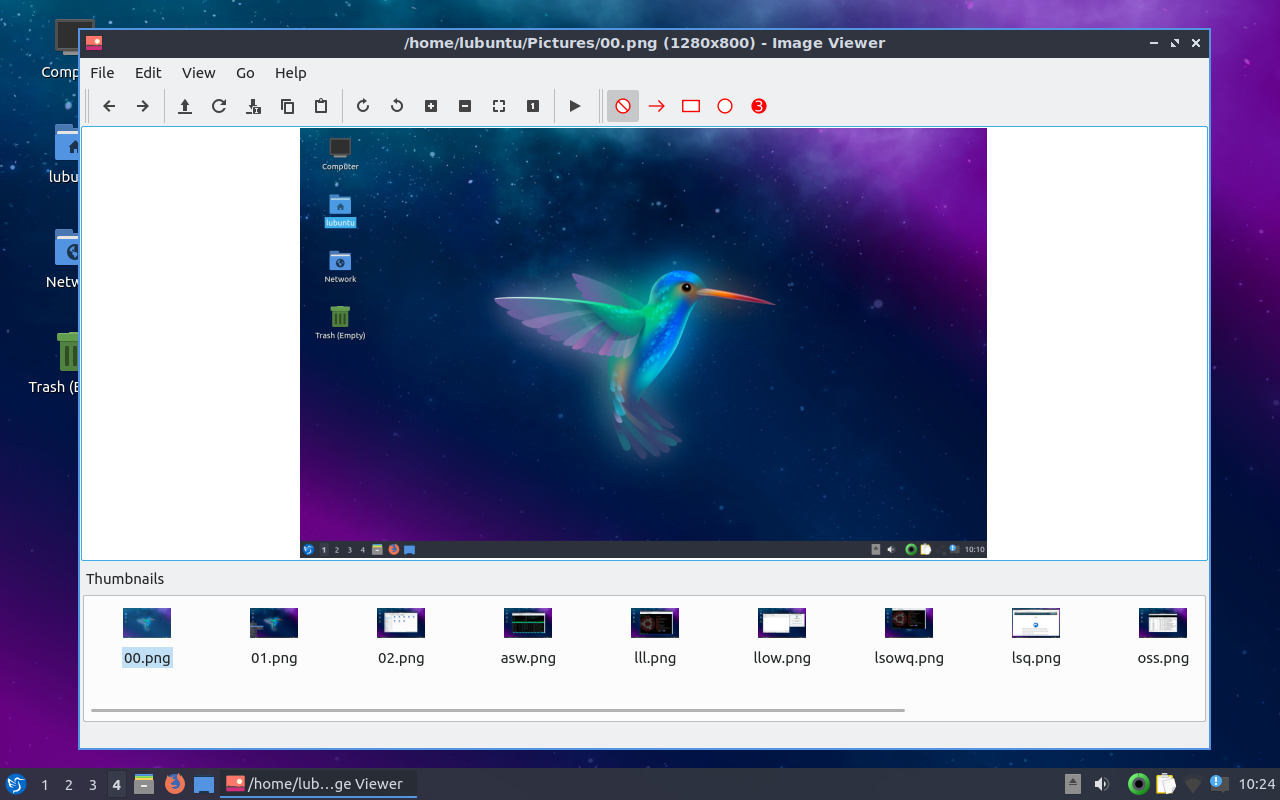This screenshot has width=1280, height=800.
Task: View the lsq.png thumbnail
Action: [1036, 636]
